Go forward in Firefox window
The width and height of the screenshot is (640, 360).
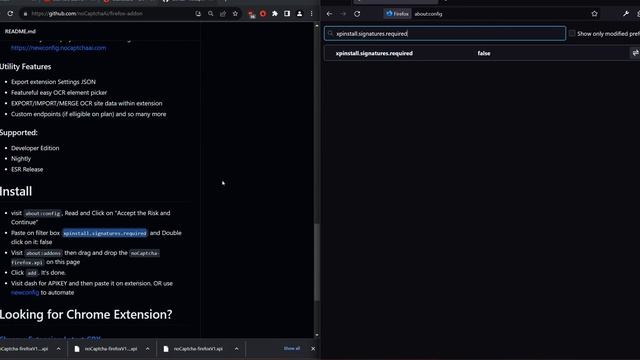(343, 13)
